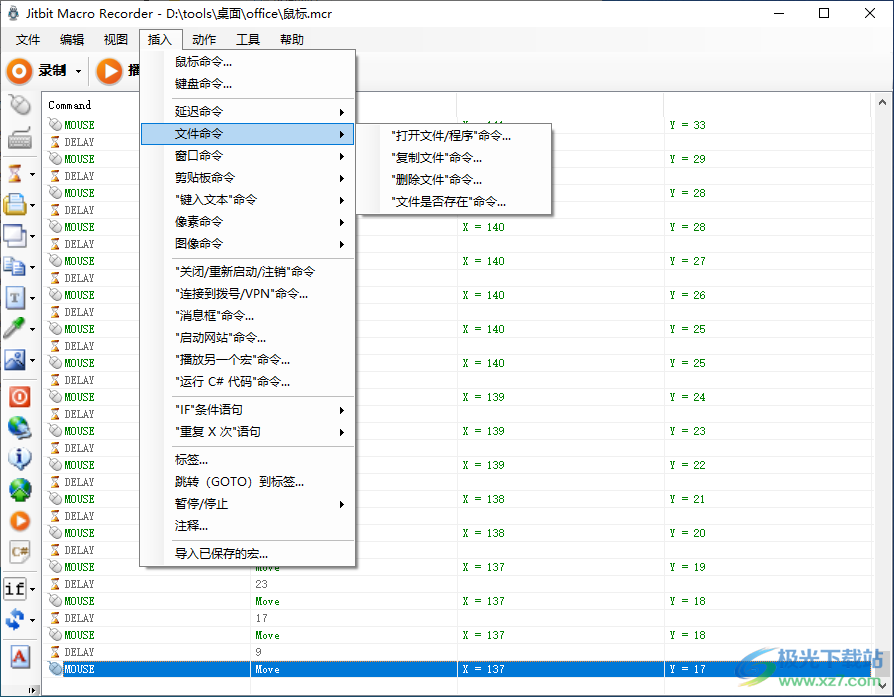Choose 注释... menu entry
The height and width of the screenshot is (697, 894).
tap(247, 526)
